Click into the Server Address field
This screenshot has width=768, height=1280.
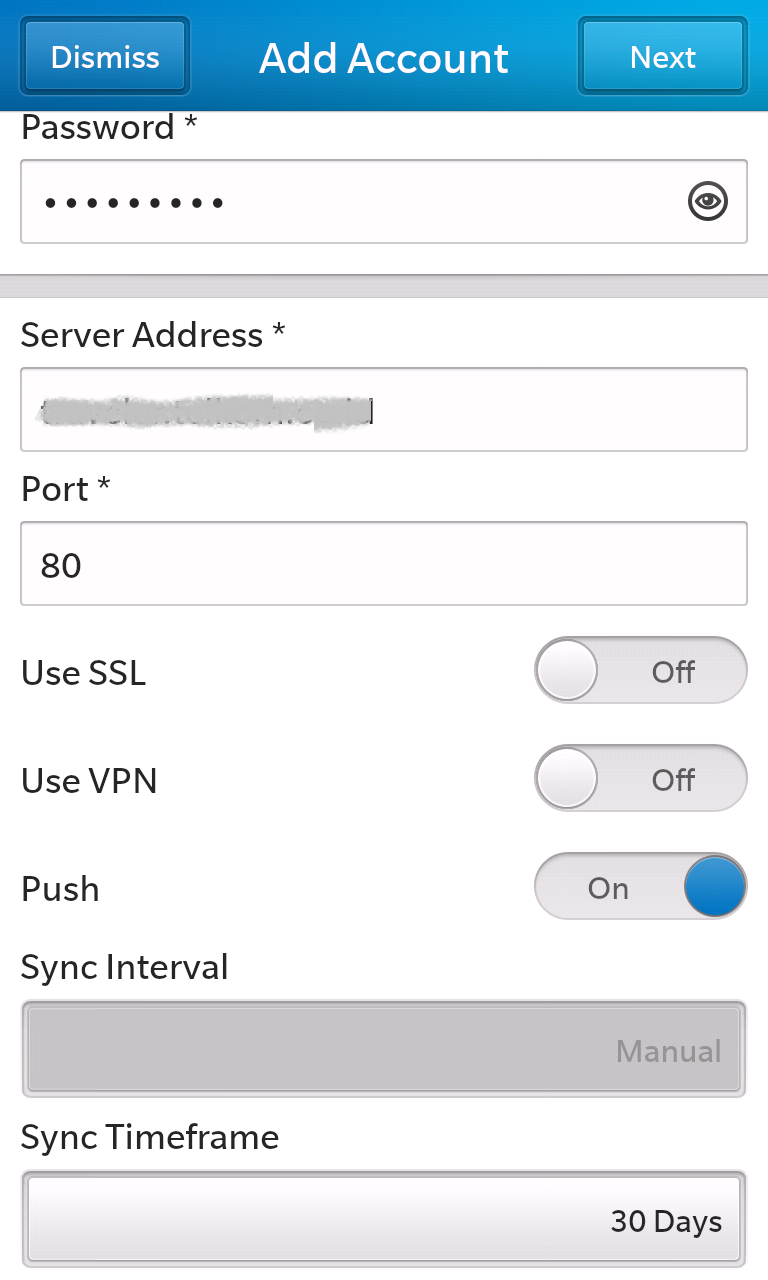[383, 409]
